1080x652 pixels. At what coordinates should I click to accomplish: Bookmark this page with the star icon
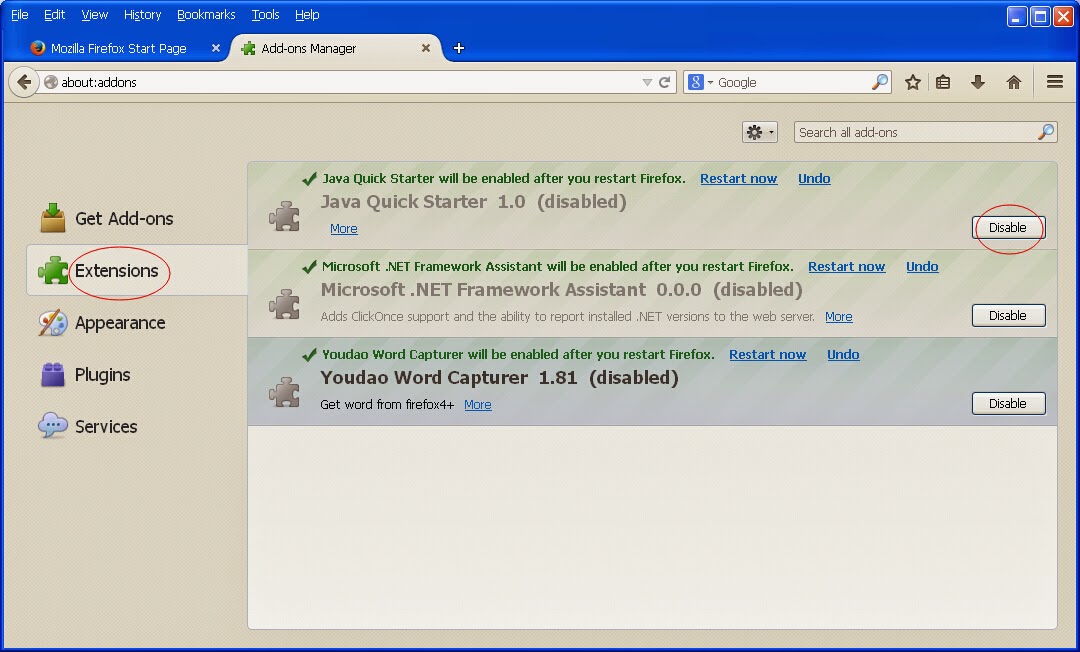pos(913,83)
